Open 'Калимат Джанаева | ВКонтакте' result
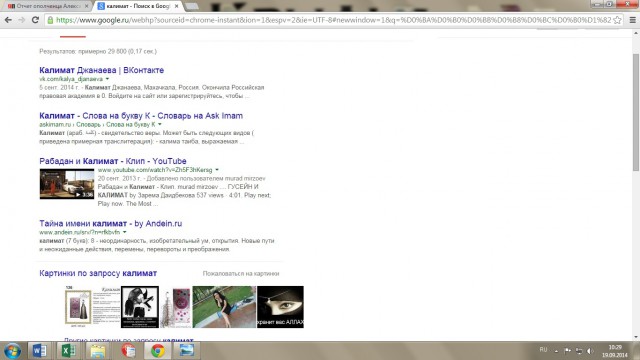Viewport: 640px width, 360px height. (x=102, y=70)
